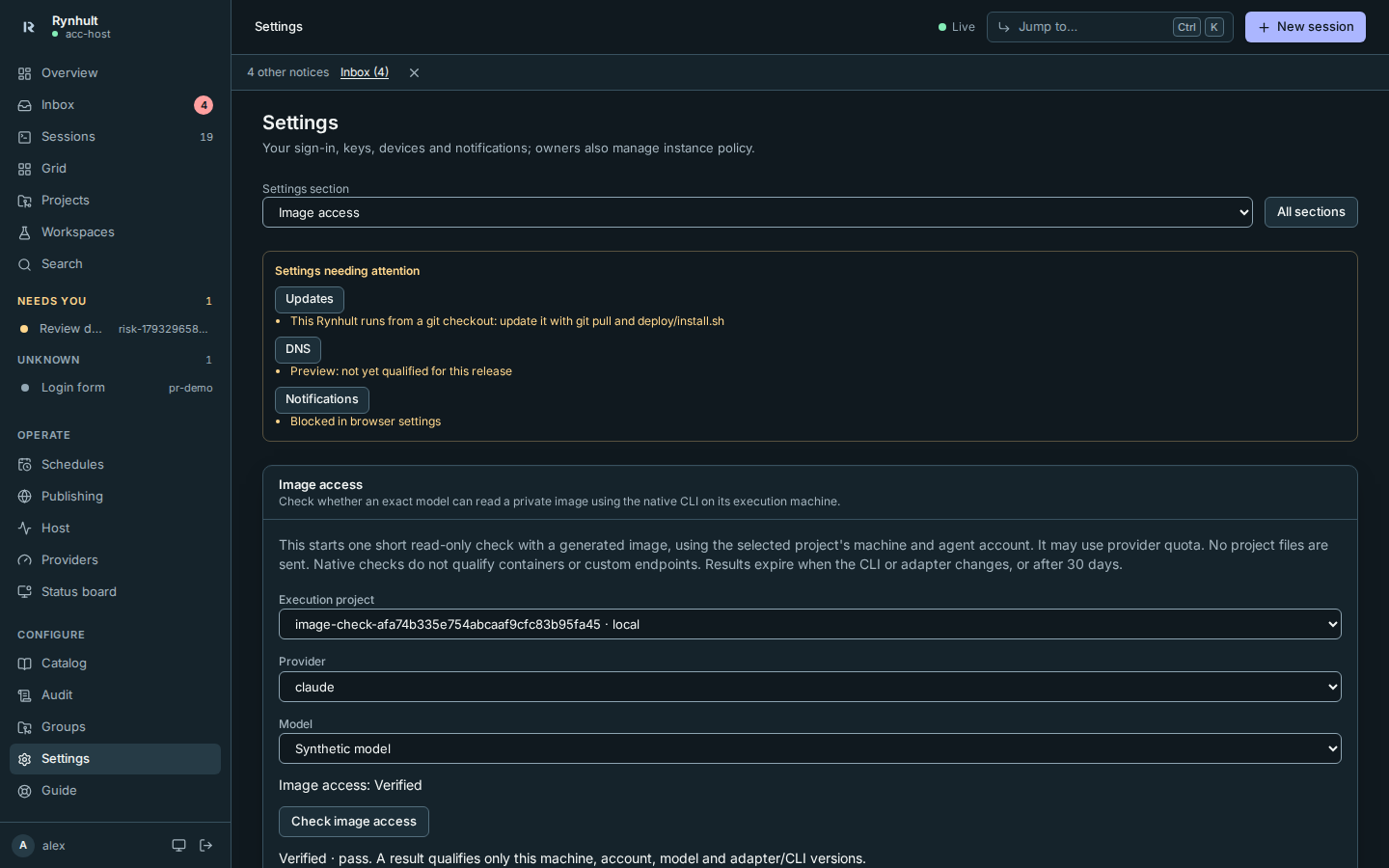The width and height of the screenshot is (1389, 868).
Task: Click the 'Image access: Verified' status text
Action: [x=350, y=785]
